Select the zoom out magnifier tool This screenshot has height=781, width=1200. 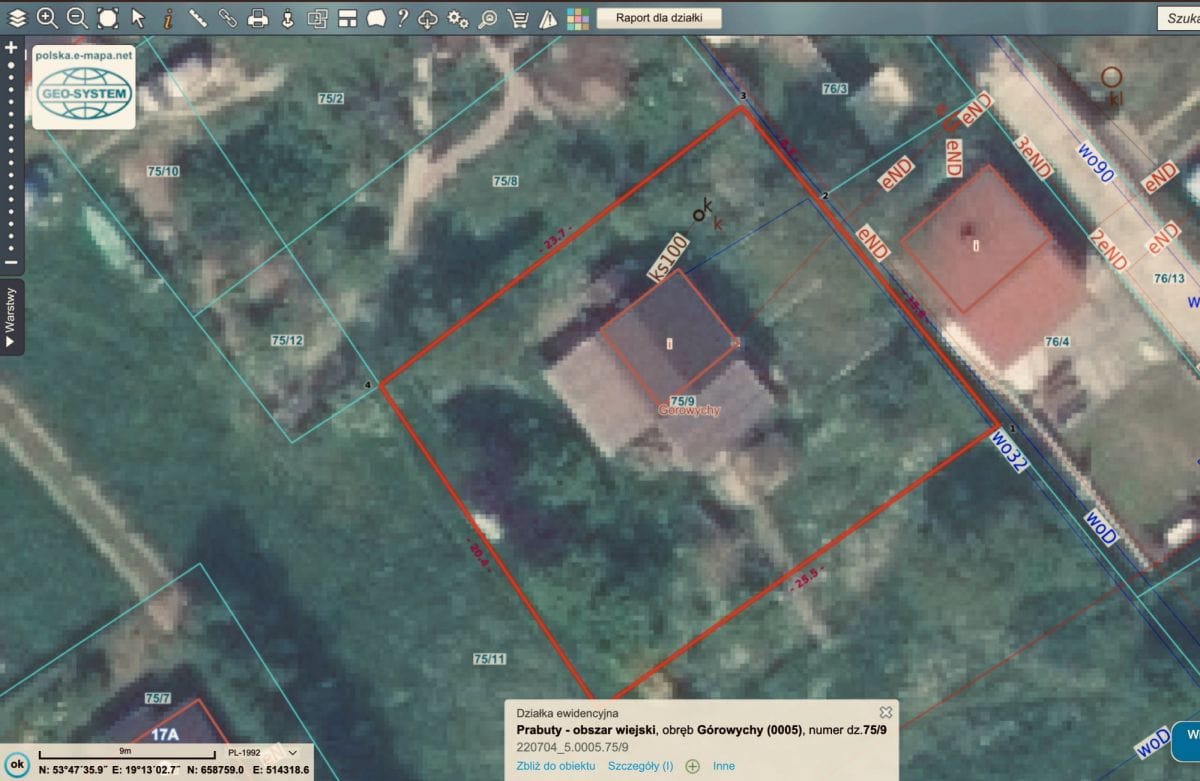pyautogui.click(x=77, y=17)
